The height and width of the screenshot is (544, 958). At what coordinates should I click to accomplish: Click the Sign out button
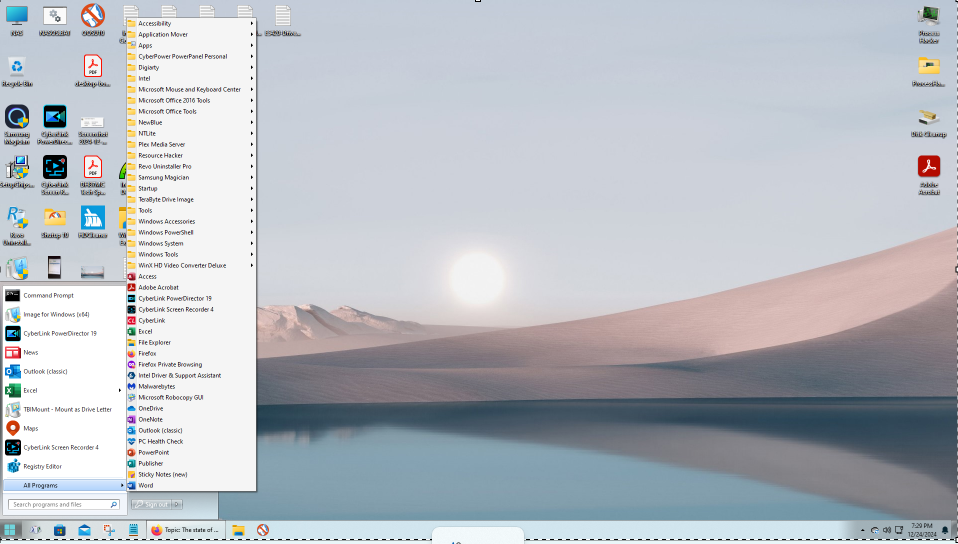coord(152,504)
